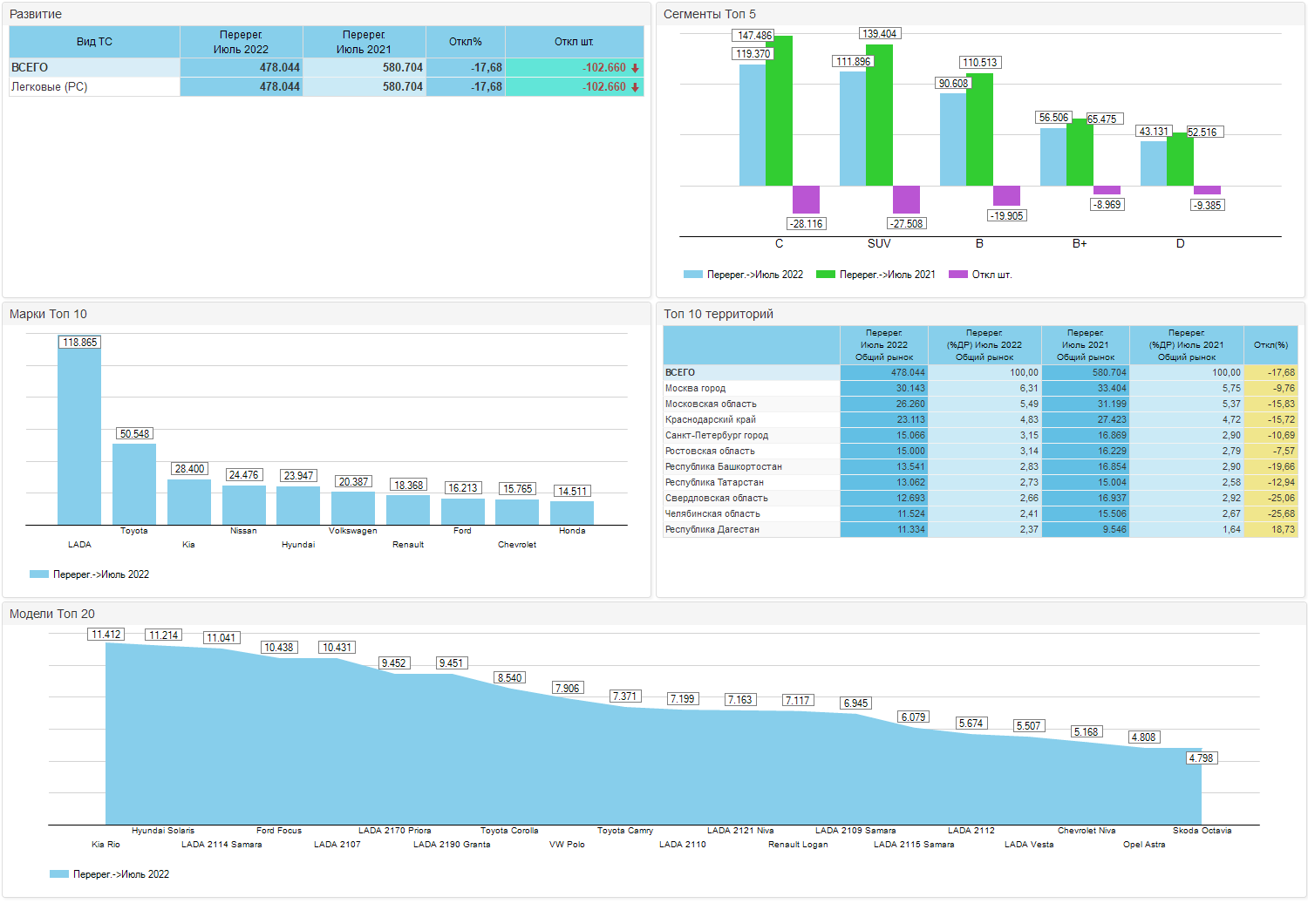Click the Развитие panel title
1308x924 pixels.
tap(36, 14)
